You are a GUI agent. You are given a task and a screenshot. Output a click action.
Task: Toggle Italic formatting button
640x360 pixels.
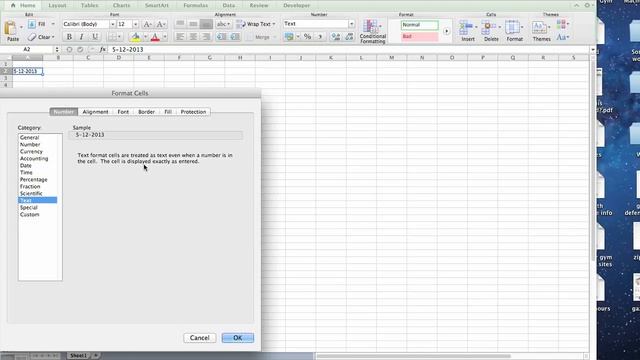[82, 37]
